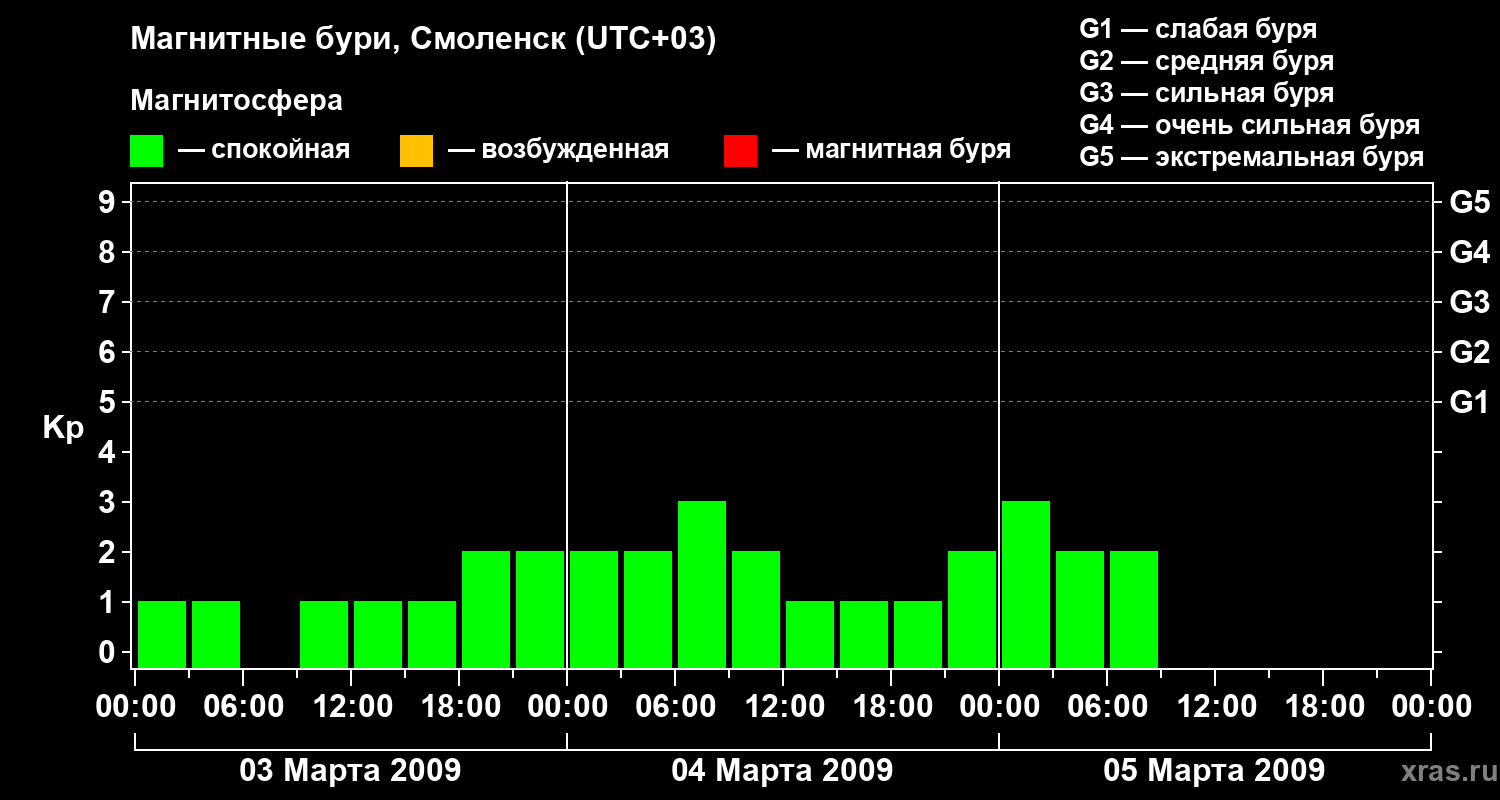Click the 18:00 bar on 04 Марта
Image resolution: width=1500 pixels, height=800 pixels.
click(918, 634)
